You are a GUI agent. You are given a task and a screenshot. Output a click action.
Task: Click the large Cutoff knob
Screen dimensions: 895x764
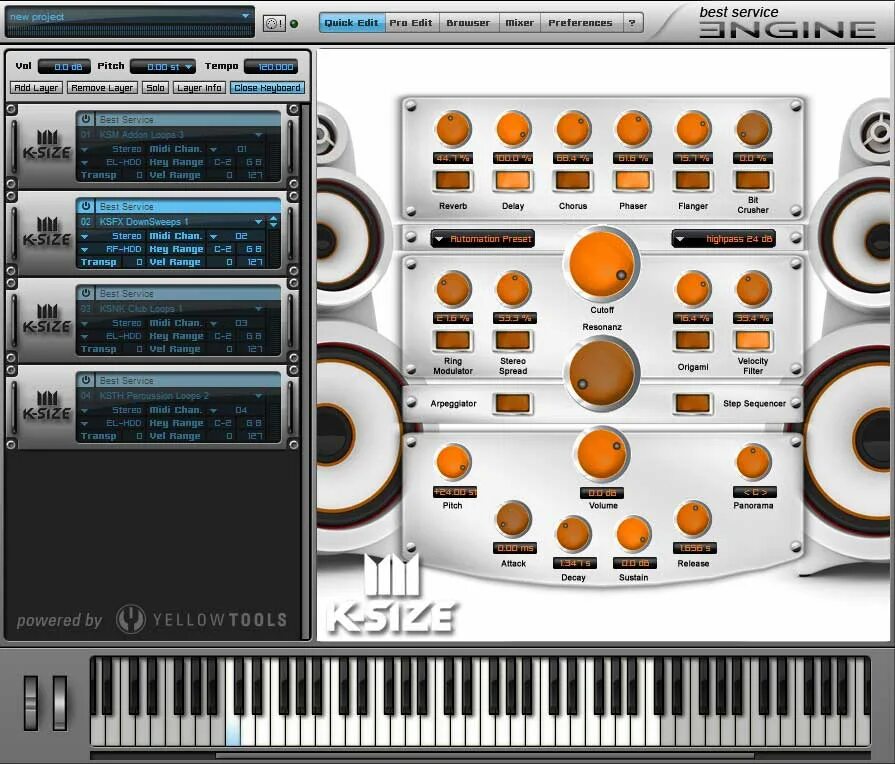click(x=602, y=264)
